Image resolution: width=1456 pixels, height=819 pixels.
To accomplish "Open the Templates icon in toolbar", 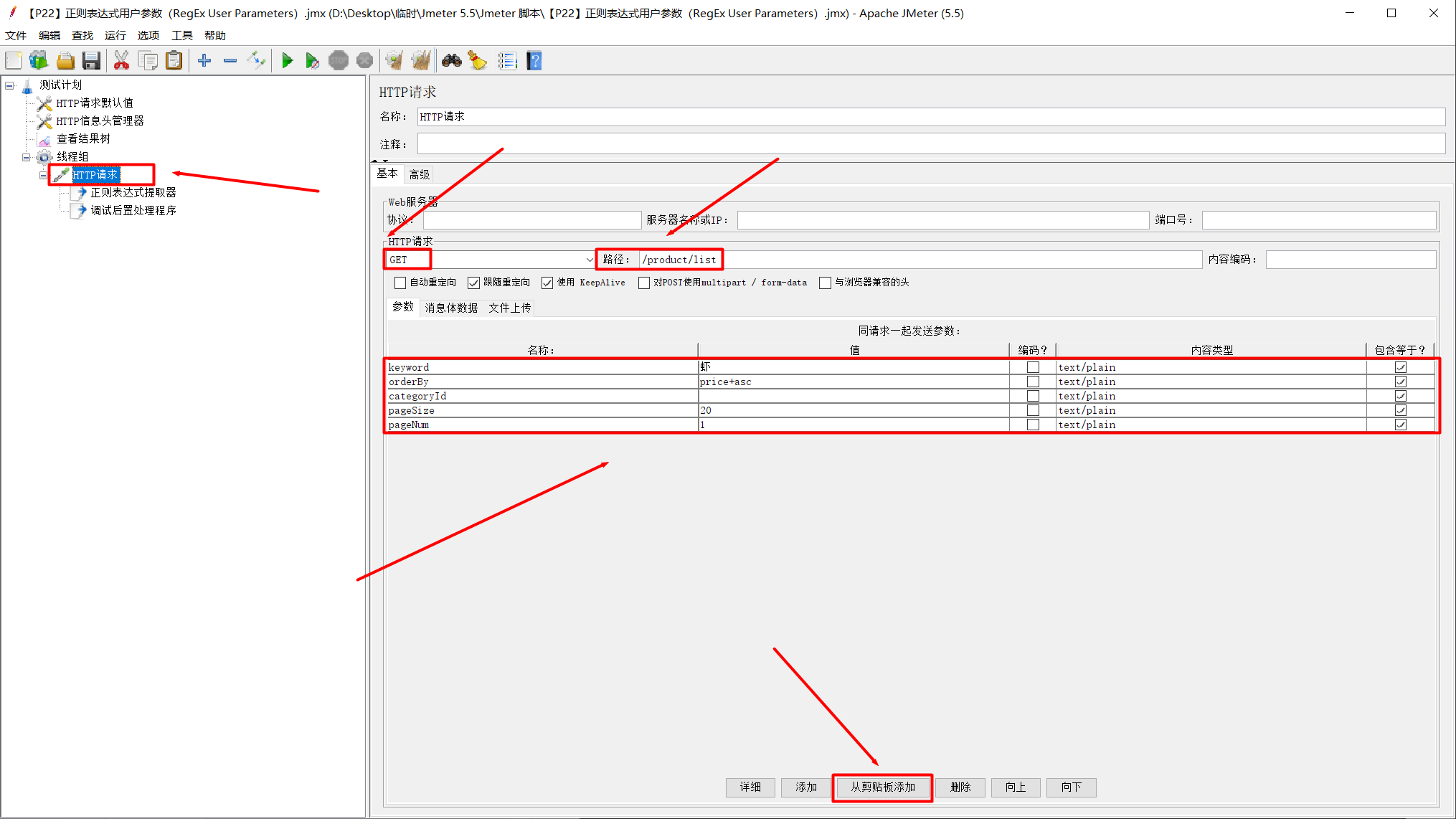I will click(39, 61).
